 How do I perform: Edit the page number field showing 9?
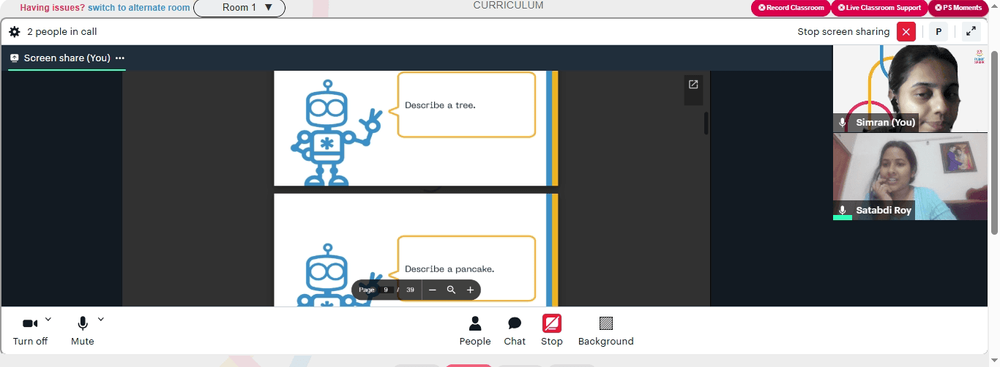pyautogui.click(x=386, y=290)
